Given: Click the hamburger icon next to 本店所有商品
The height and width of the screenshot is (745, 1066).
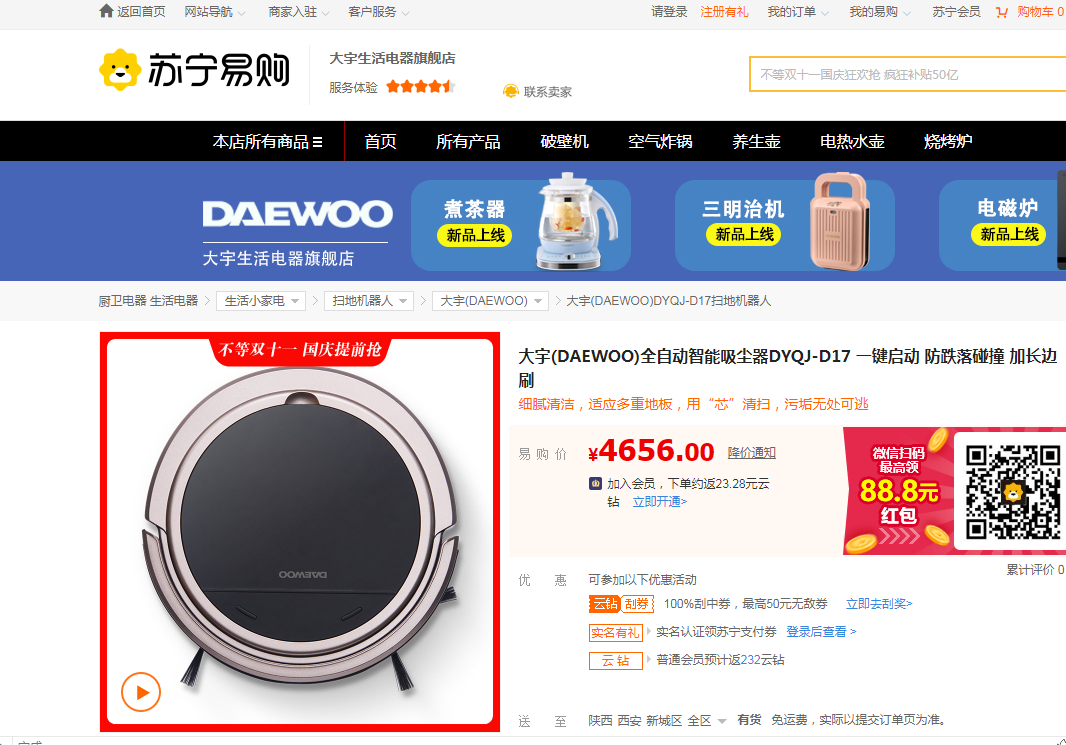Looking at the screenshot, I should coord(317,141).
